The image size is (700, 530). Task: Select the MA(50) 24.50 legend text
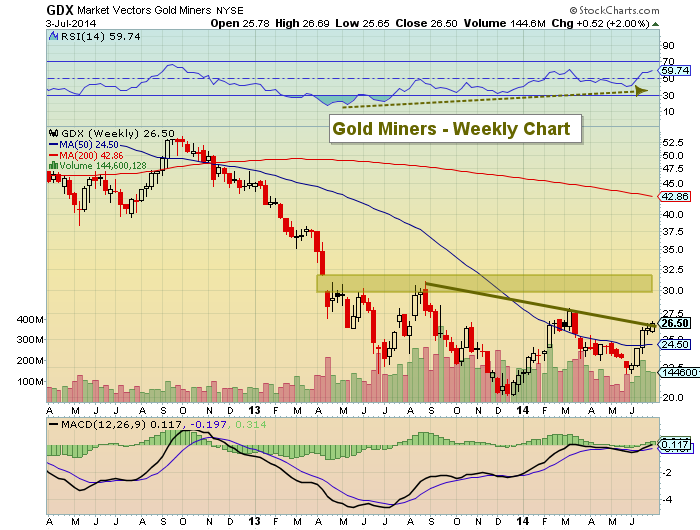coord(89,145)
